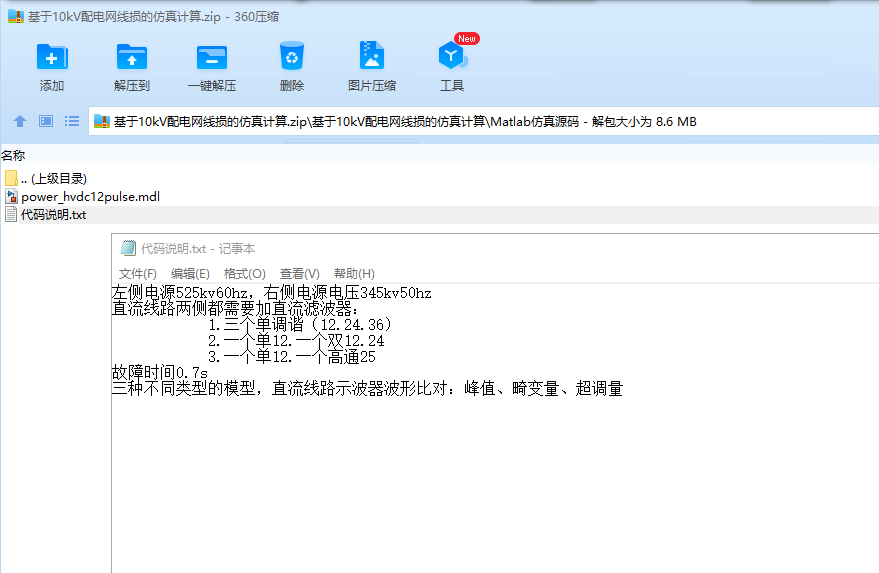Screen dimensions: 879x573
Task: Click the Notepad line '左侧电源525kv60hz'
Action: point(271,293)
